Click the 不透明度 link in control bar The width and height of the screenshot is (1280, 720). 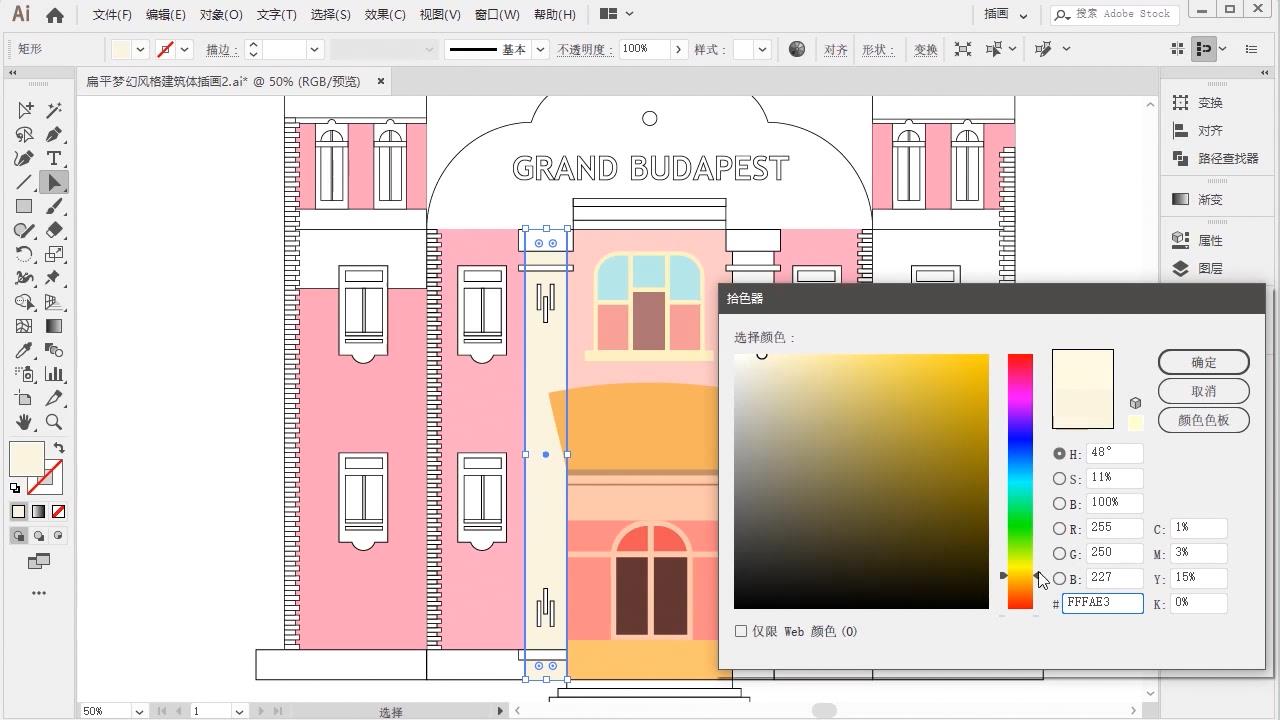click(x=585, y=49)
